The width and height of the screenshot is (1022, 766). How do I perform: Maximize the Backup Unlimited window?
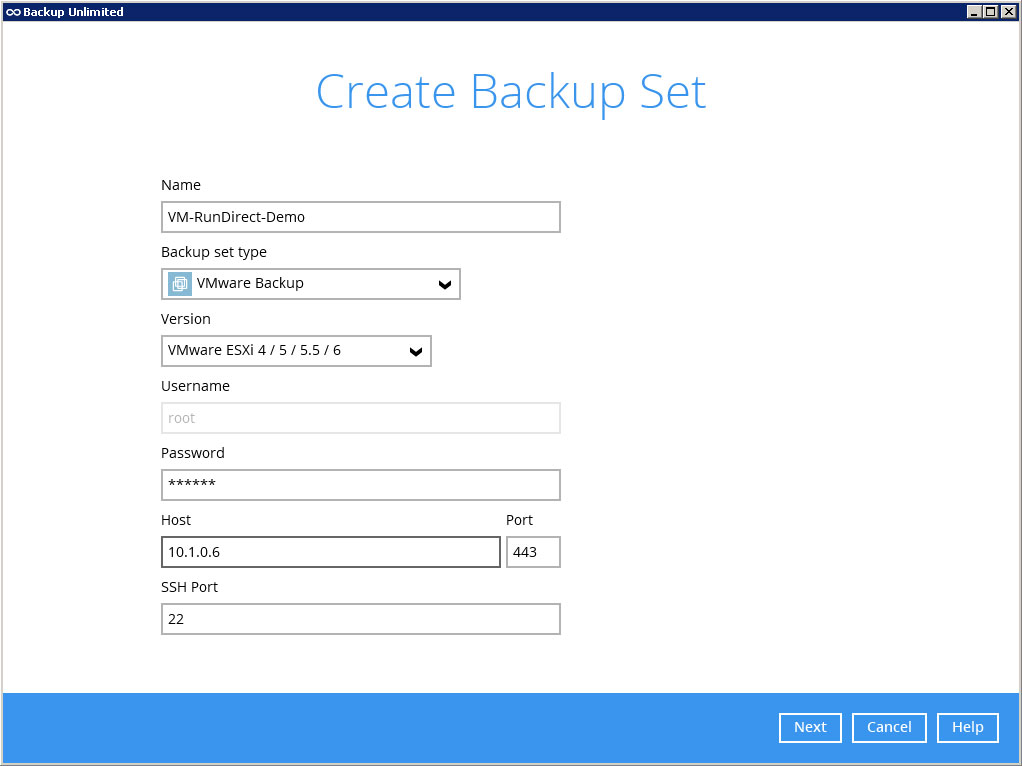click(x=991, y=11)
